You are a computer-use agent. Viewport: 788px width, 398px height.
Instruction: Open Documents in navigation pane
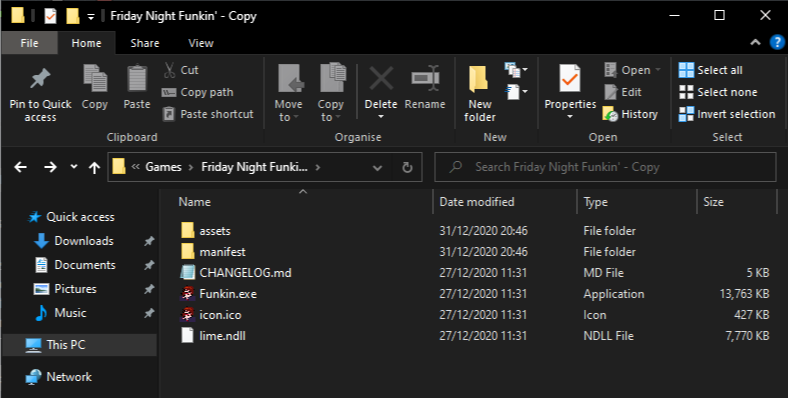85,265
